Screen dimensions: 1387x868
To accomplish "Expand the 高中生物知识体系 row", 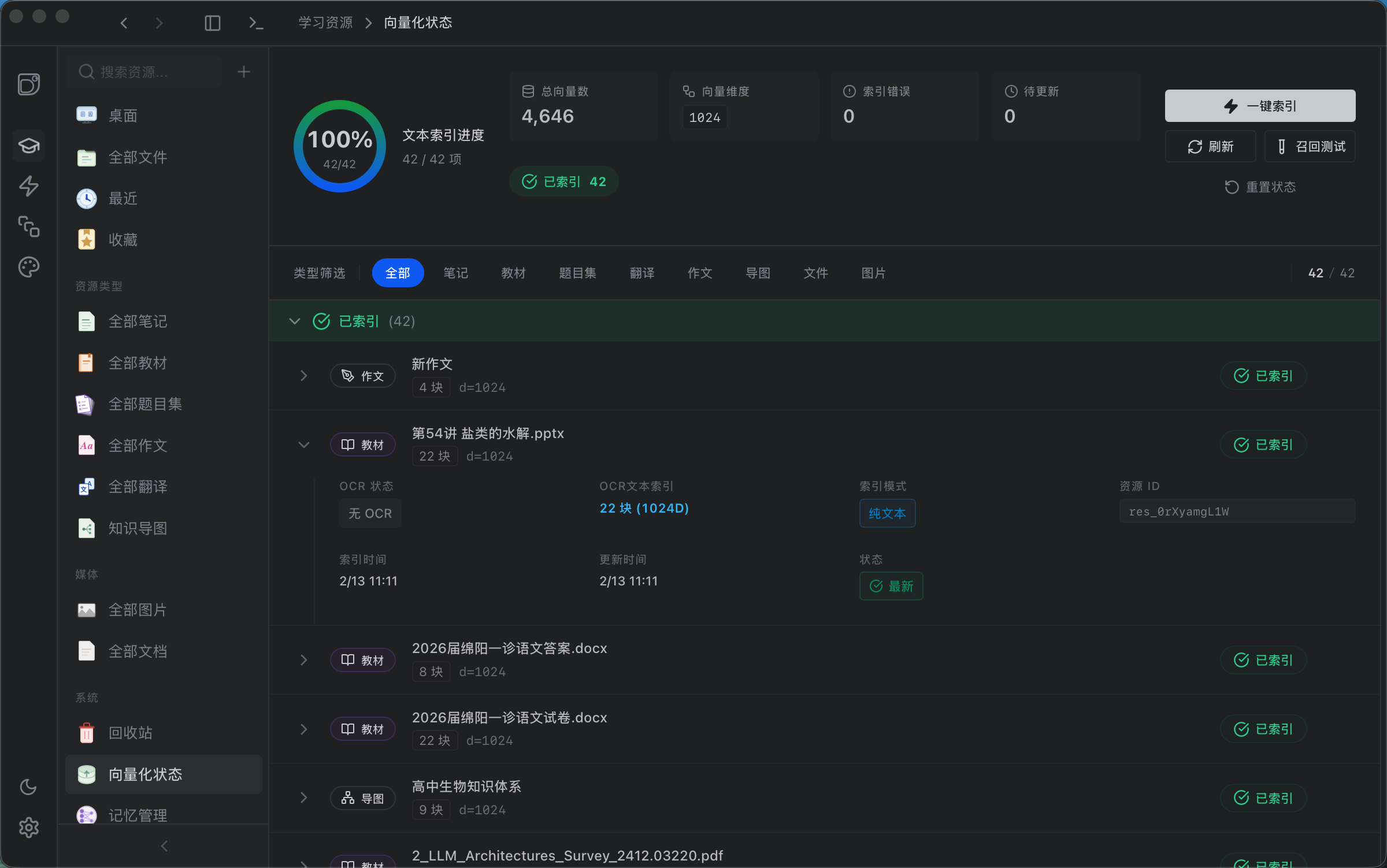I will click(x=304, y=798).
